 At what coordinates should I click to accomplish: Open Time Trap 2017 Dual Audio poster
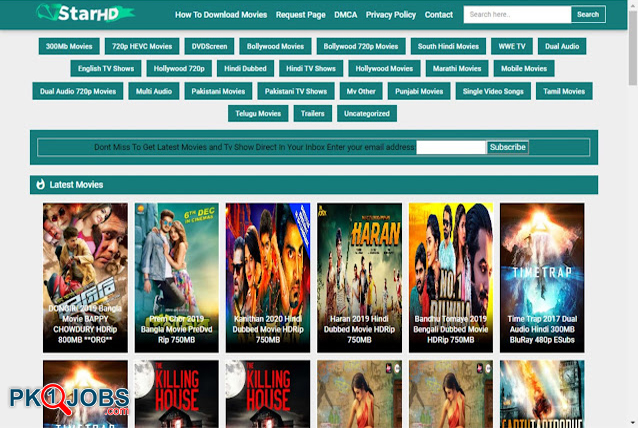542,278
